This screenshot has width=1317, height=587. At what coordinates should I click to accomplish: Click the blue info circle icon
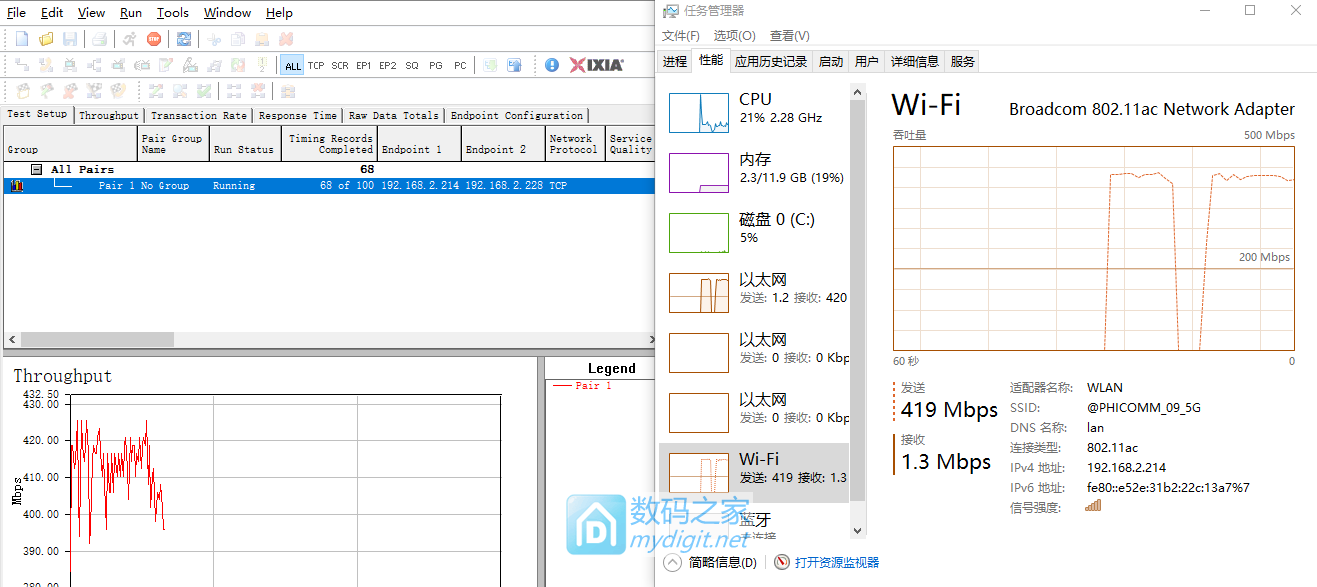552,65
